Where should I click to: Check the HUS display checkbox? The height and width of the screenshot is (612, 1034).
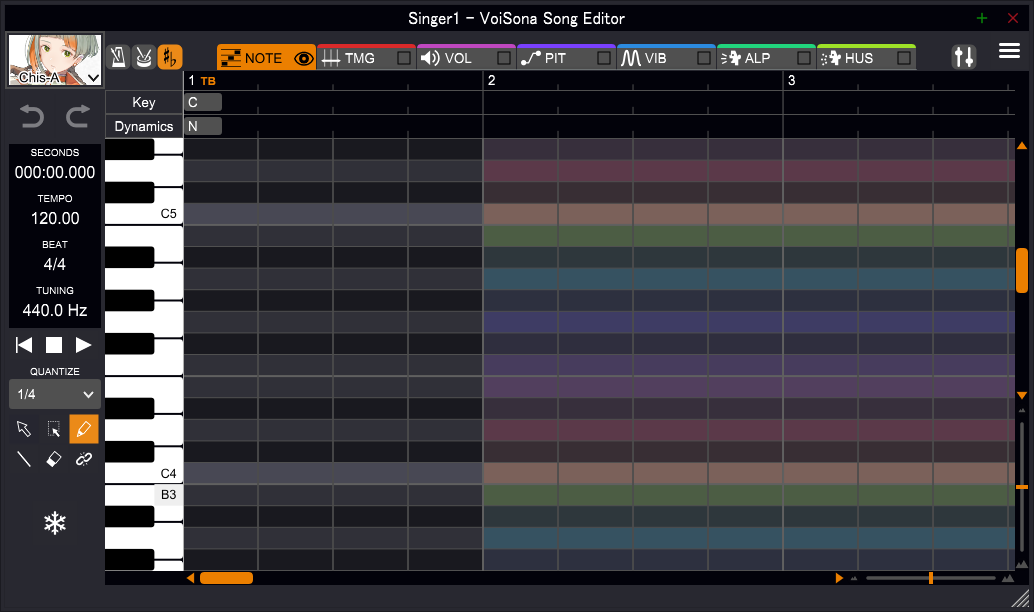(903, 58)
